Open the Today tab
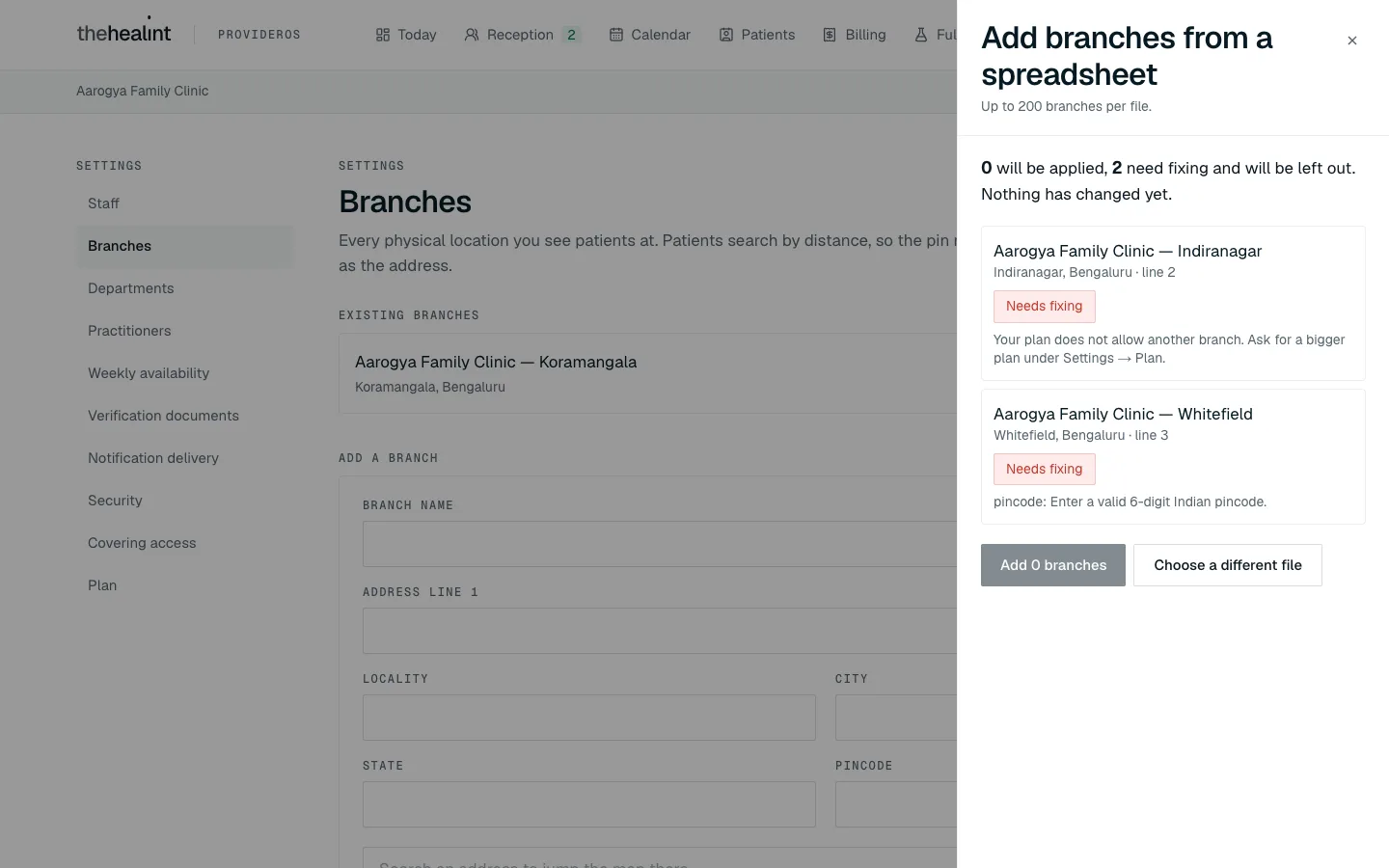 [x=406, y=35]
